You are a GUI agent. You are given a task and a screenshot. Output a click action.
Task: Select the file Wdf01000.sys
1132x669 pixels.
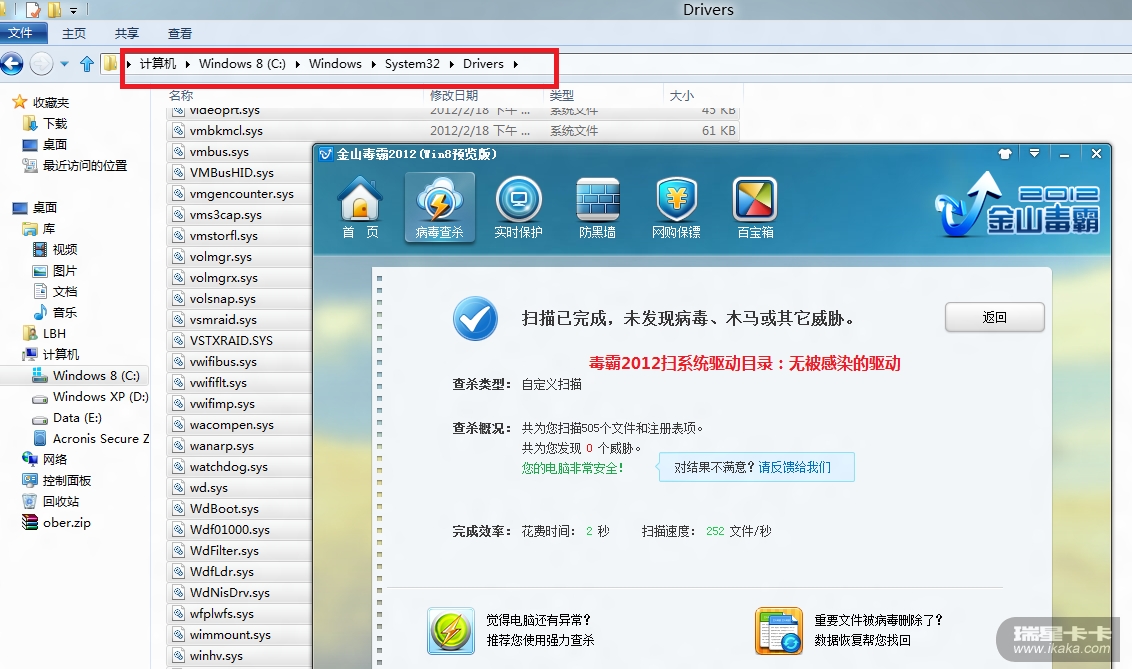tap(230, 529)
